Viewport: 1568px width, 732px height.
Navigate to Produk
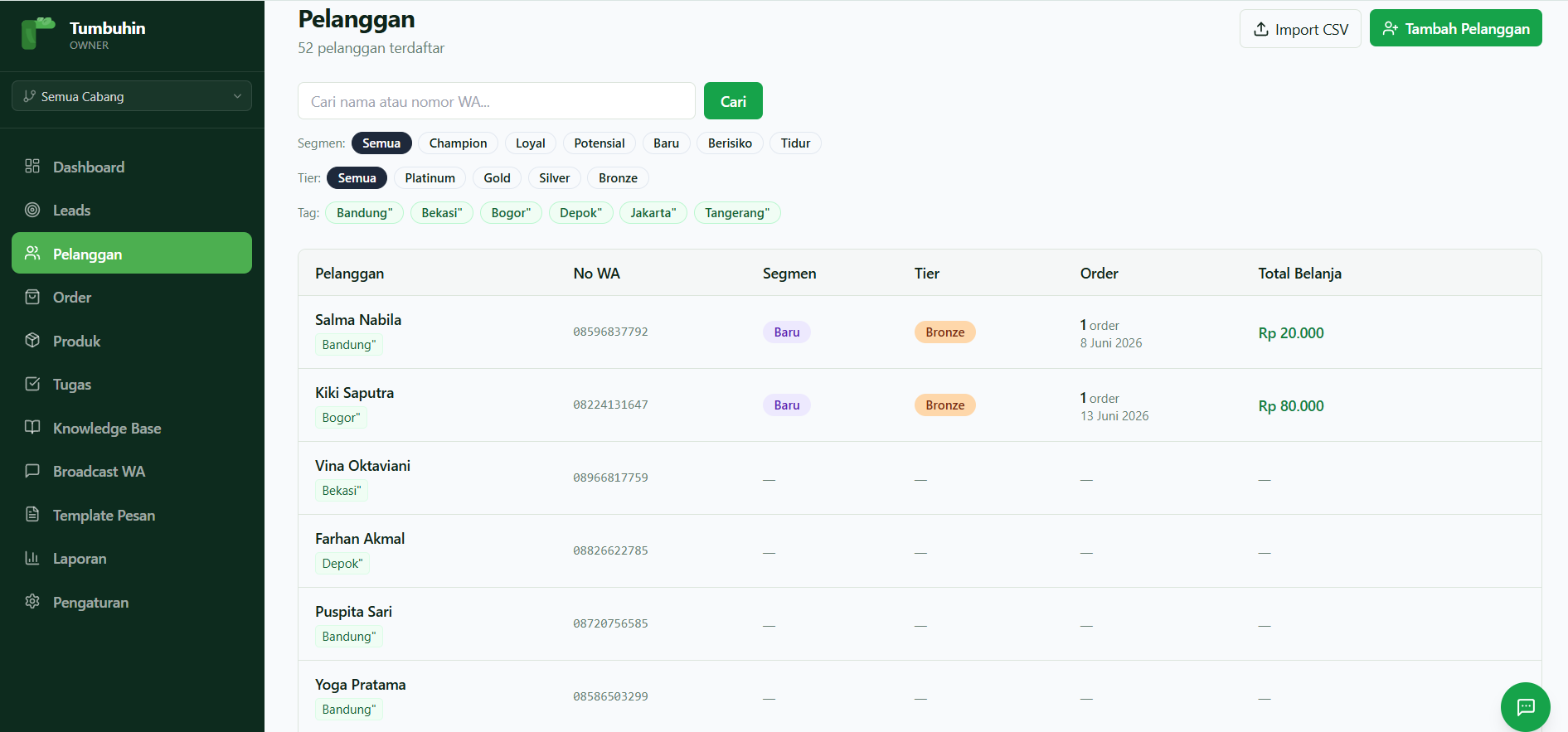pos(132,341)
